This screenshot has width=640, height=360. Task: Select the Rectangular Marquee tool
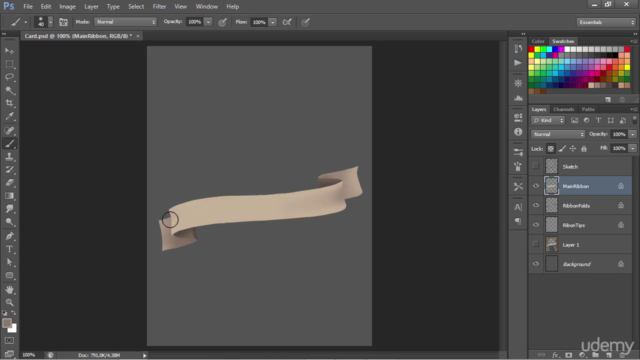click(9, 64)
